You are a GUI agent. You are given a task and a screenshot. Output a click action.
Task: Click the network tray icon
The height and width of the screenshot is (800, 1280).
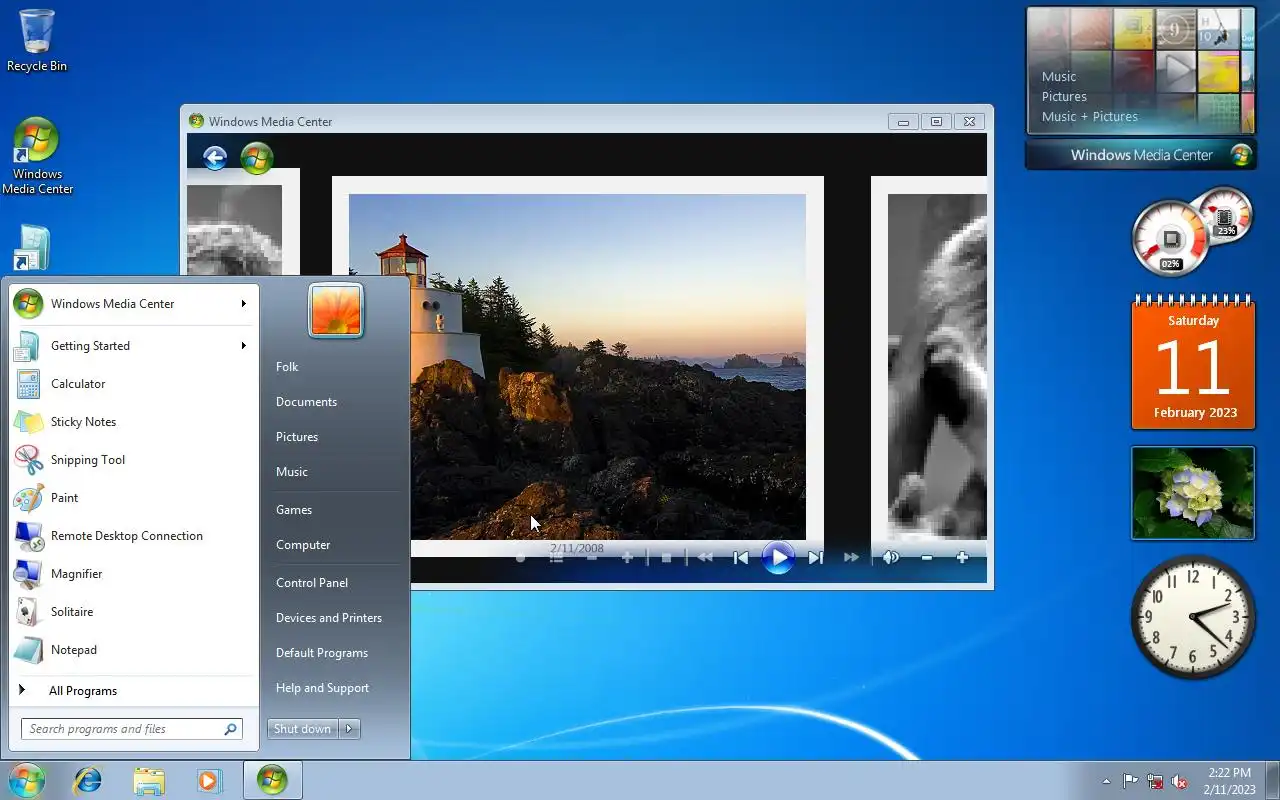pos(1155,781)
